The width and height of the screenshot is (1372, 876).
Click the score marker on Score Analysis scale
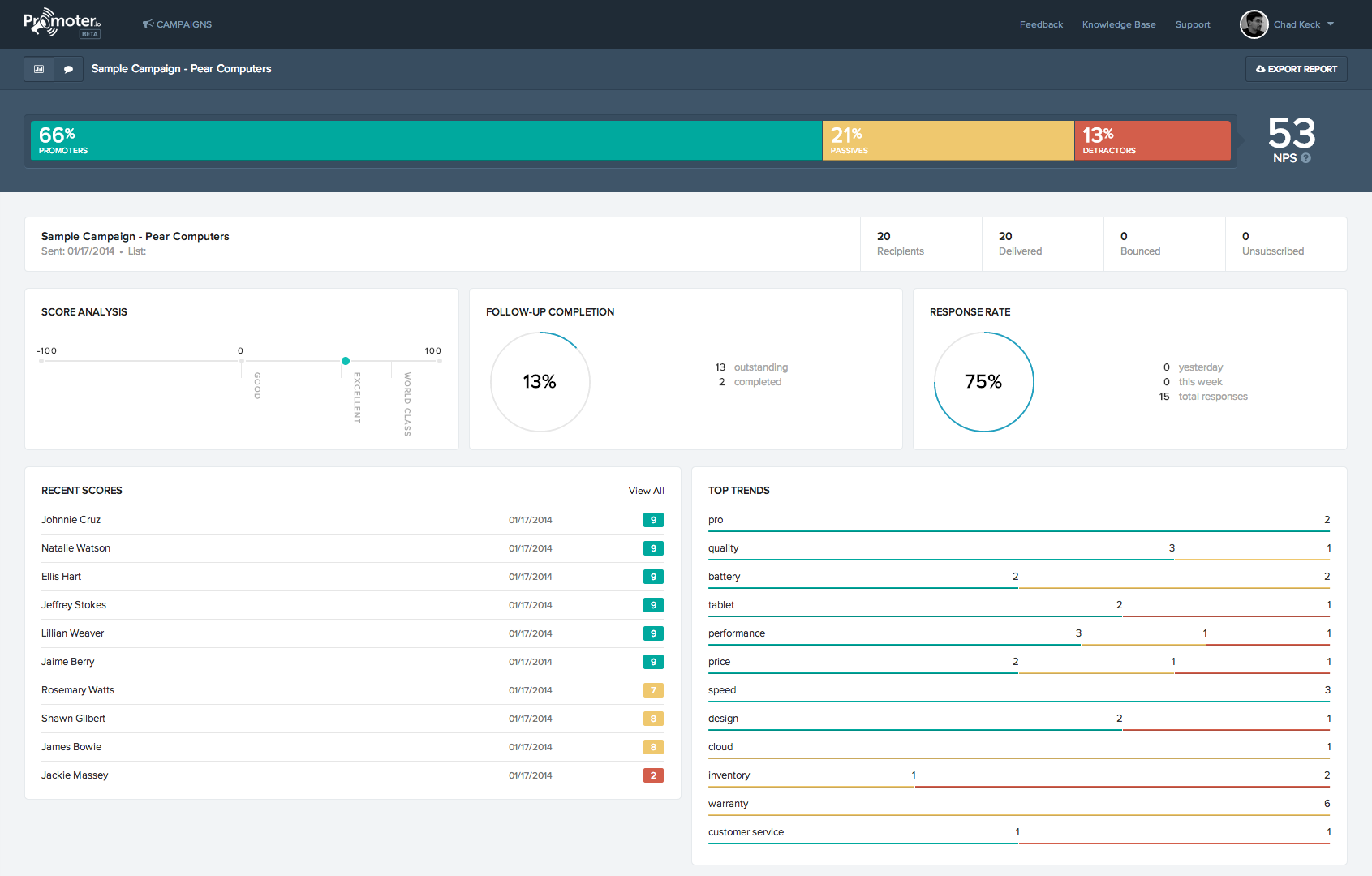[x=346, y=361]
